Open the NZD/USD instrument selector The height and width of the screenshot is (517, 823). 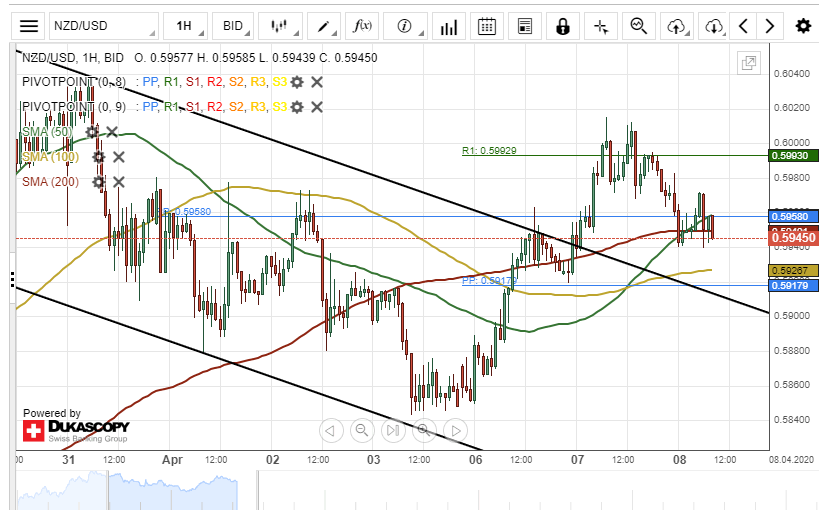pyautogui.click(x=103, y=26)
